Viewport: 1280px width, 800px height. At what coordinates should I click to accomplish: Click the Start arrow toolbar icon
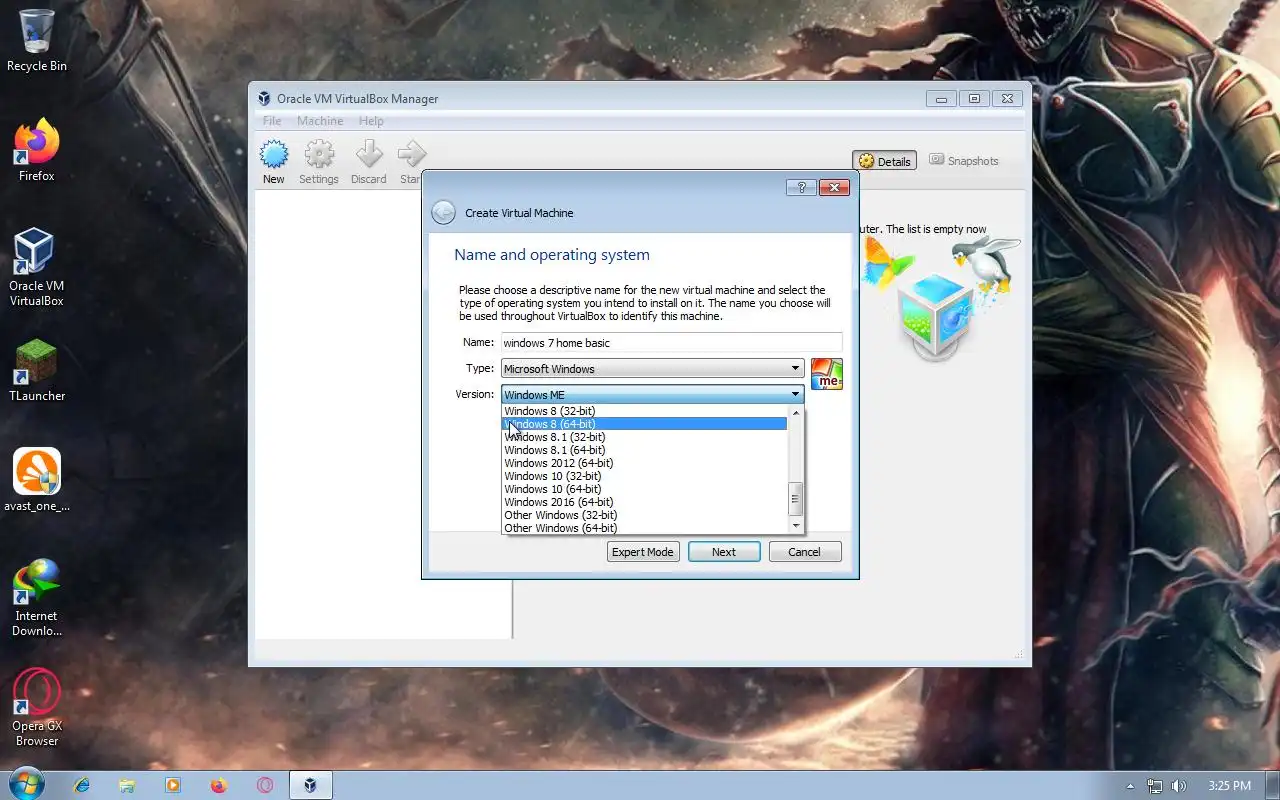coord(410,162)
